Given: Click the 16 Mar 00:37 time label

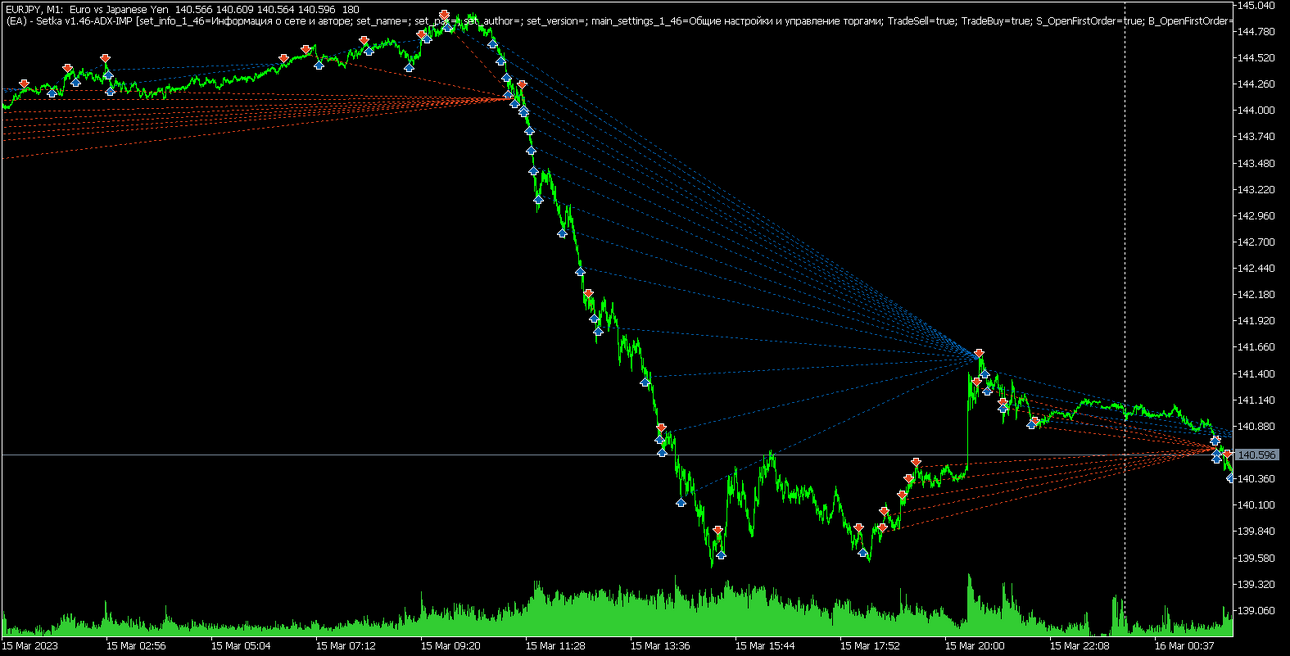Looking at the screenshot, I should tap(1186, 646).
